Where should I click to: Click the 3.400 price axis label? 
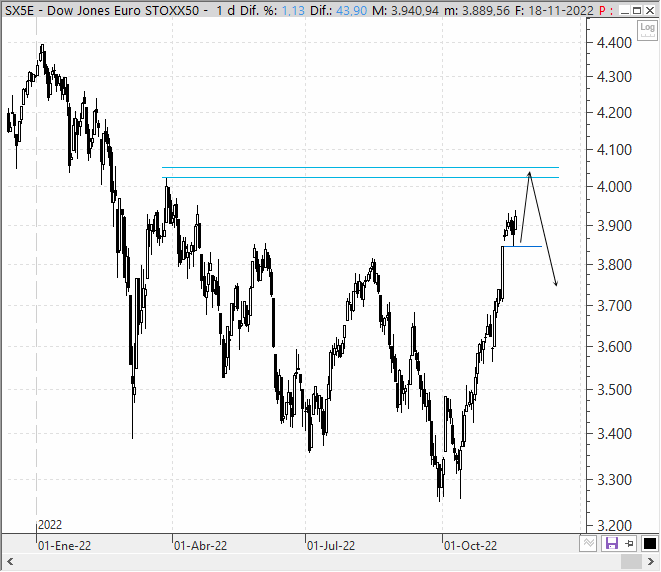coord(614,433)
